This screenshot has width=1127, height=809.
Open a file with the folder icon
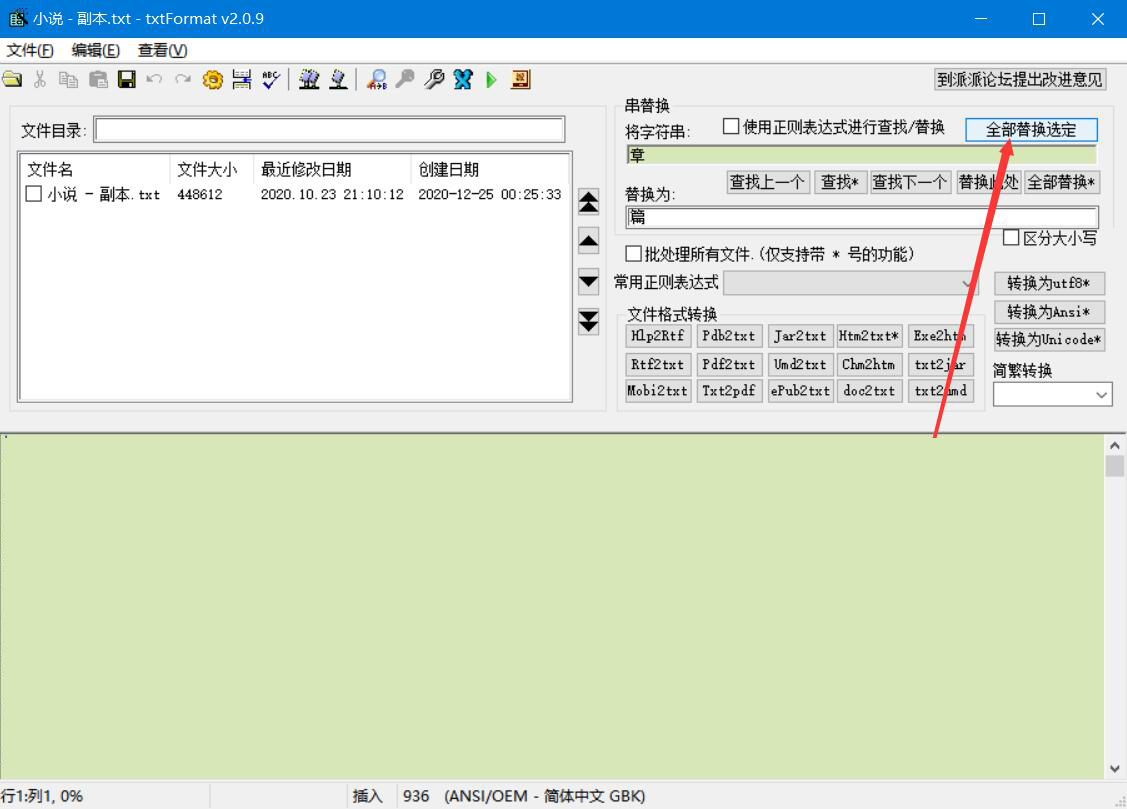point(12,79)
